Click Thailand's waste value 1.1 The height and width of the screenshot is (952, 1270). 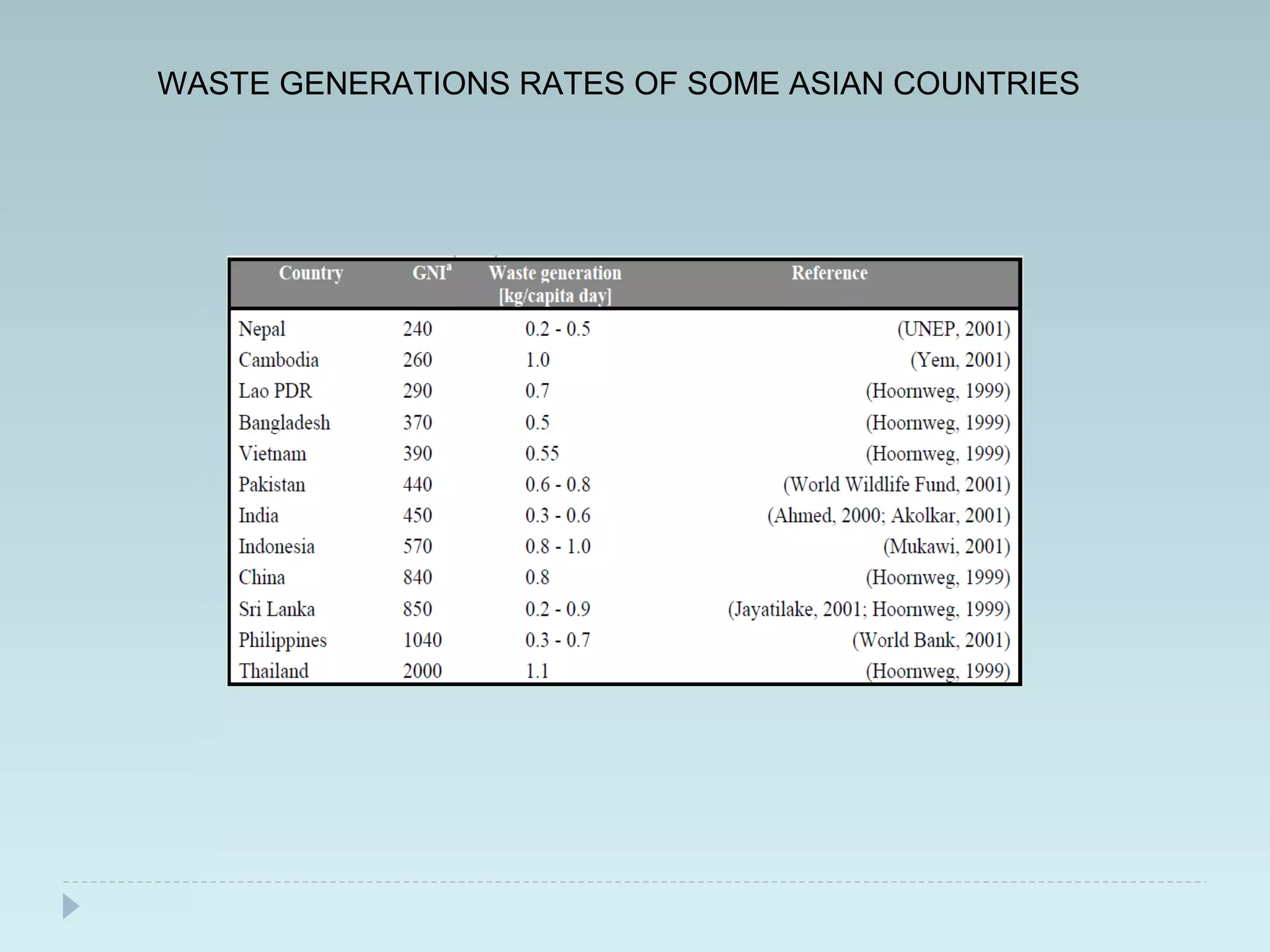[x=537, y=671]
